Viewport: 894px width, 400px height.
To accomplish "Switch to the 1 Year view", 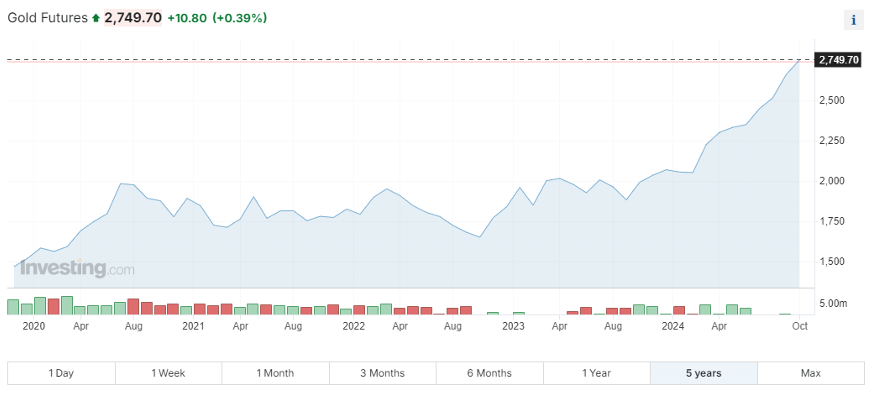I will [596, 373].
